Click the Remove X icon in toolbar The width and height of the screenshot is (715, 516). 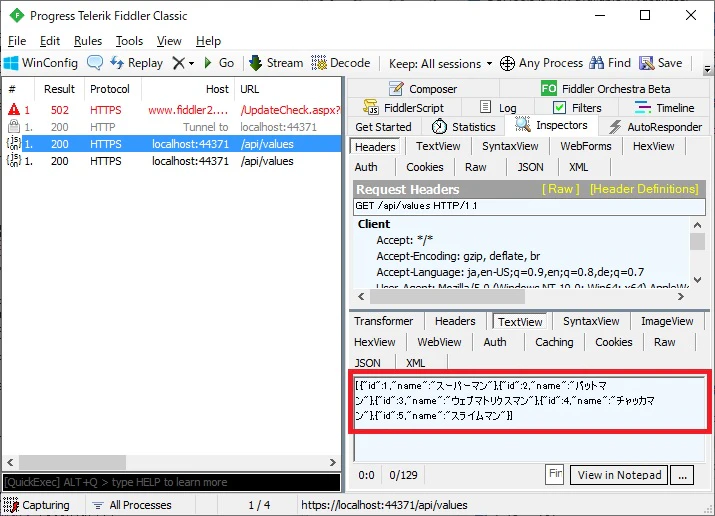pos(179,63)
